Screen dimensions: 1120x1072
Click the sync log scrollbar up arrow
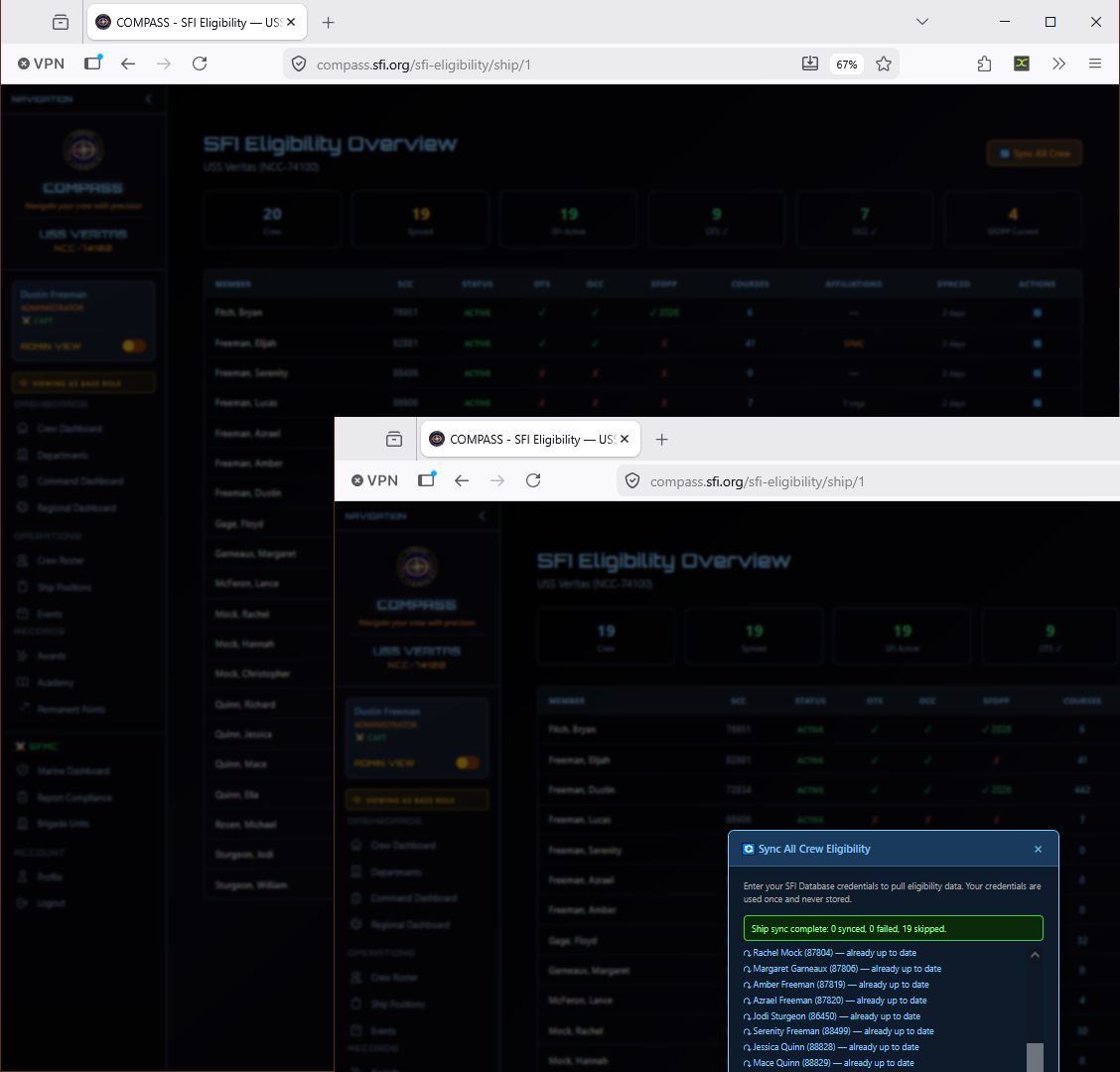1035,955
